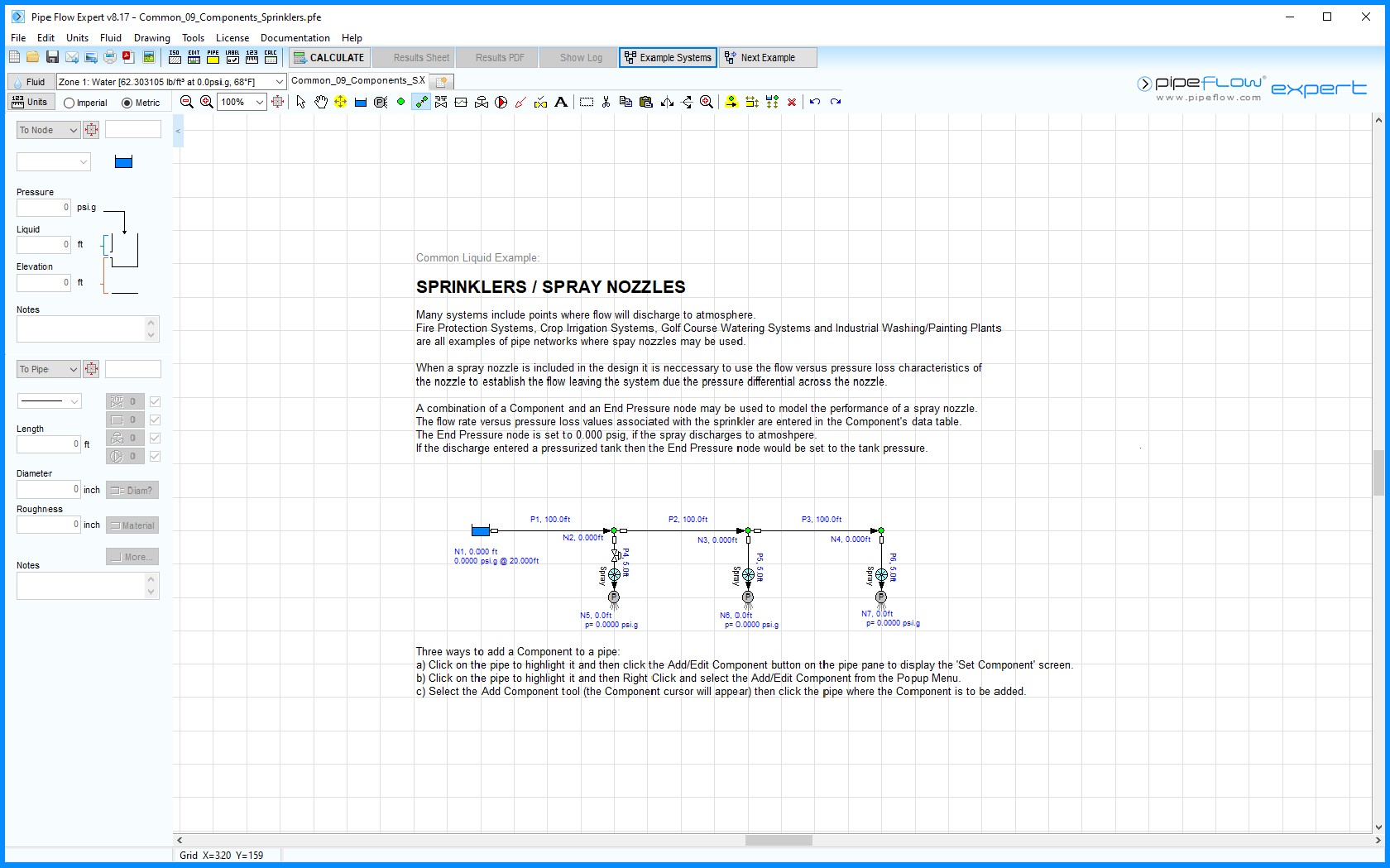Open the Units menu
Screen dimensions: 1390x868
click(77, 37)
